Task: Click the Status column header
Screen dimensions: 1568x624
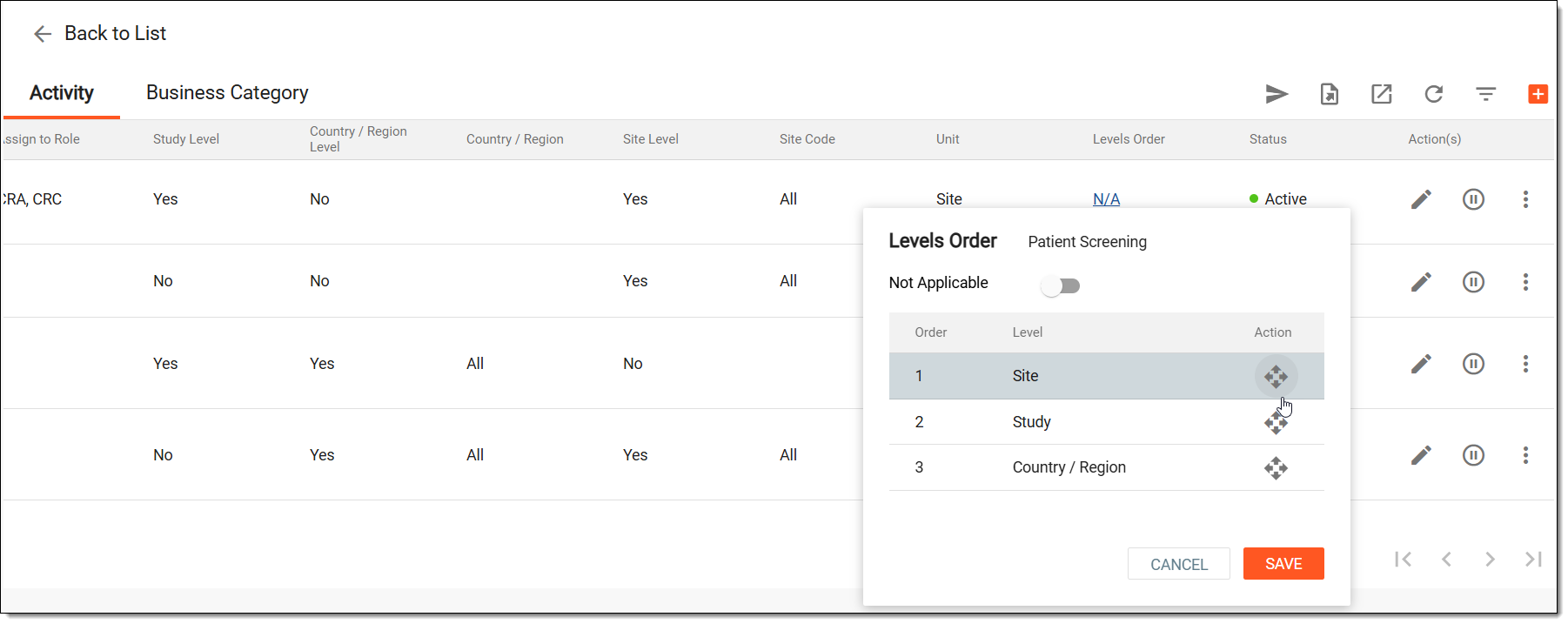Action: (1268, 139)
